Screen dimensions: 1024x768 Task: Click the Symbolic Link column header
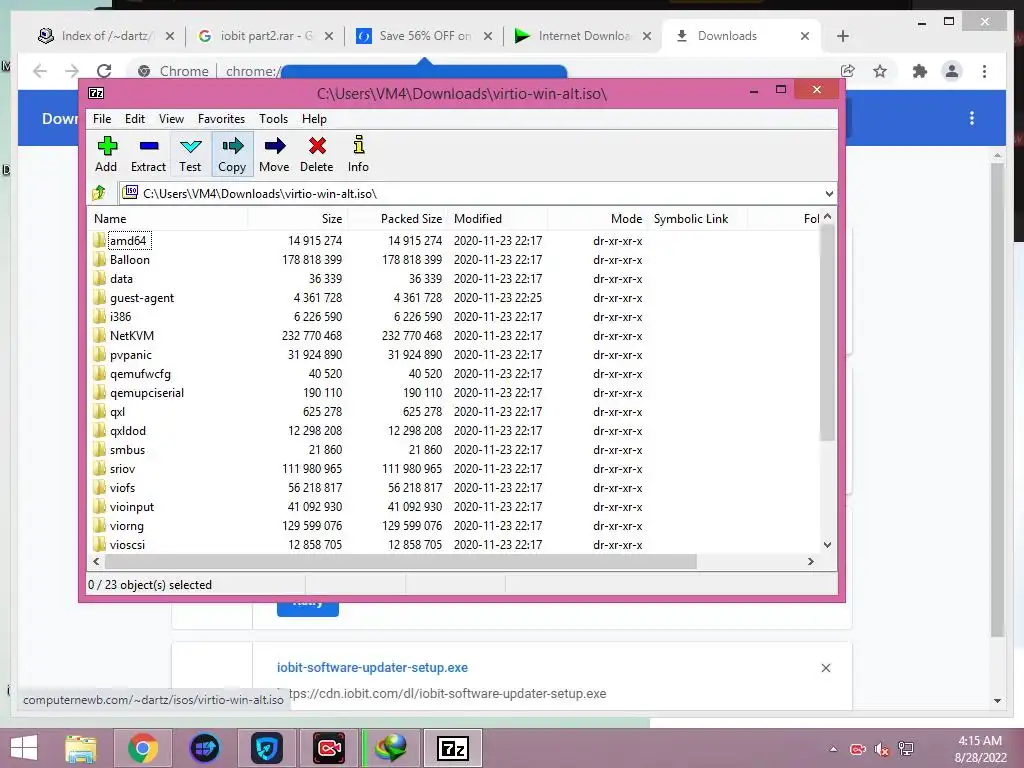coord(697,219)
